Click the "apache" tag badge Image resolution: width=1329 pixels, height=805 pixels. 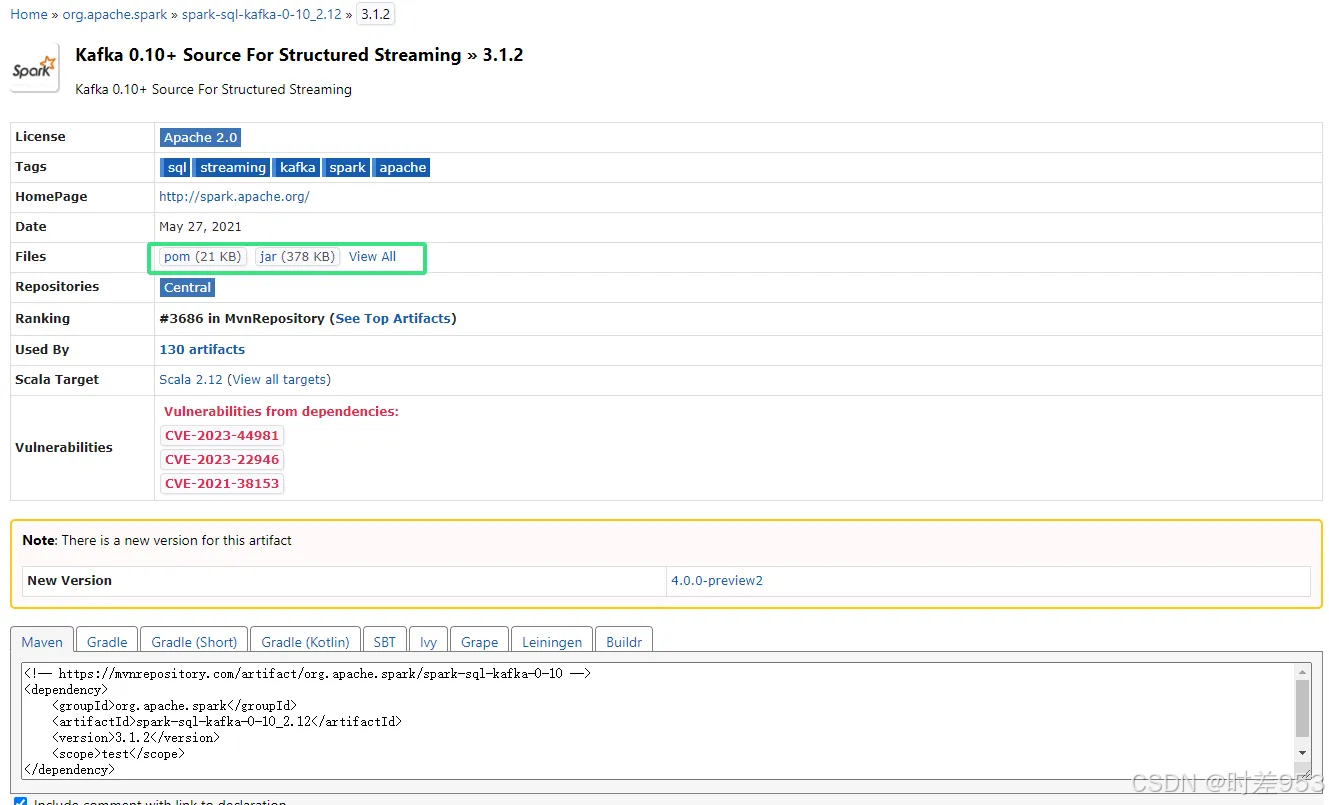401,167
